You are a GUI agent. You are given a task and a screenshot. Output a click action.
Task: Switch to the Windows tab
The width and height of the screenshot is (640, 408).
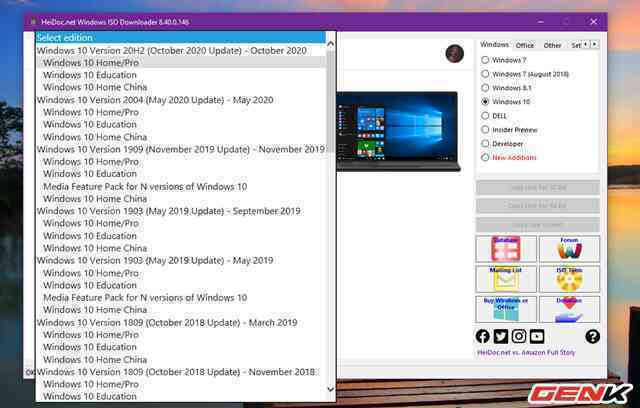coord(494,44)
